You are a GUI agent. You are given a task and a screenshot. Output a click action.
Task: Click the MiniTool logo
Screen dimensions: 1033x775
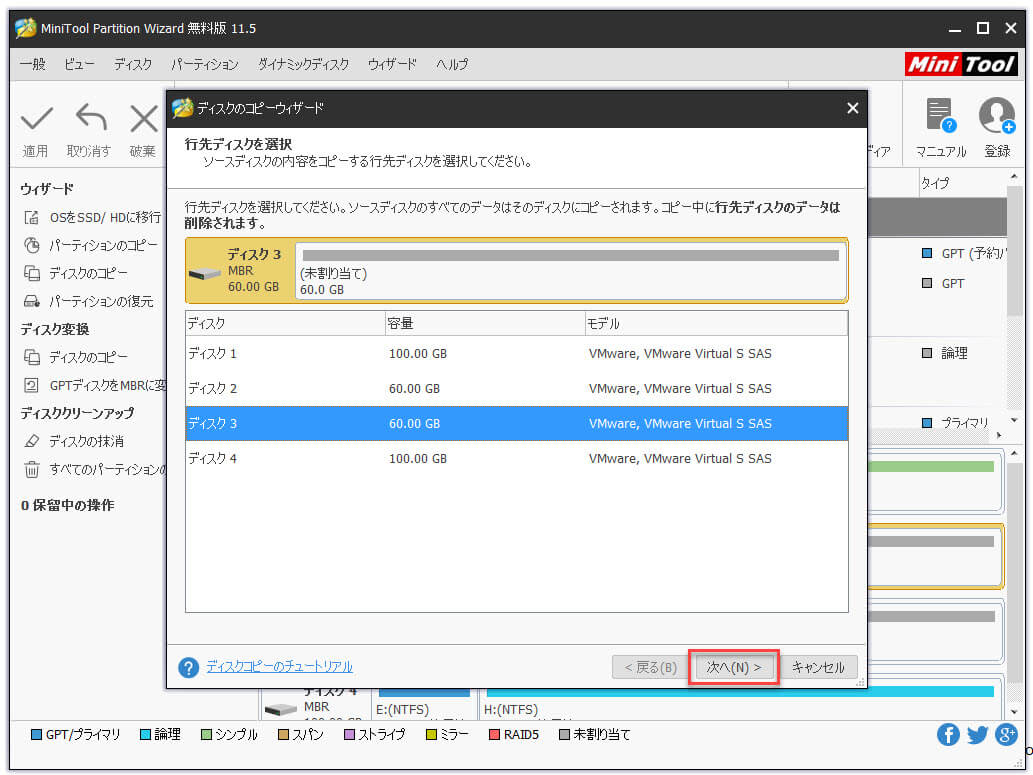click(961, 64)
